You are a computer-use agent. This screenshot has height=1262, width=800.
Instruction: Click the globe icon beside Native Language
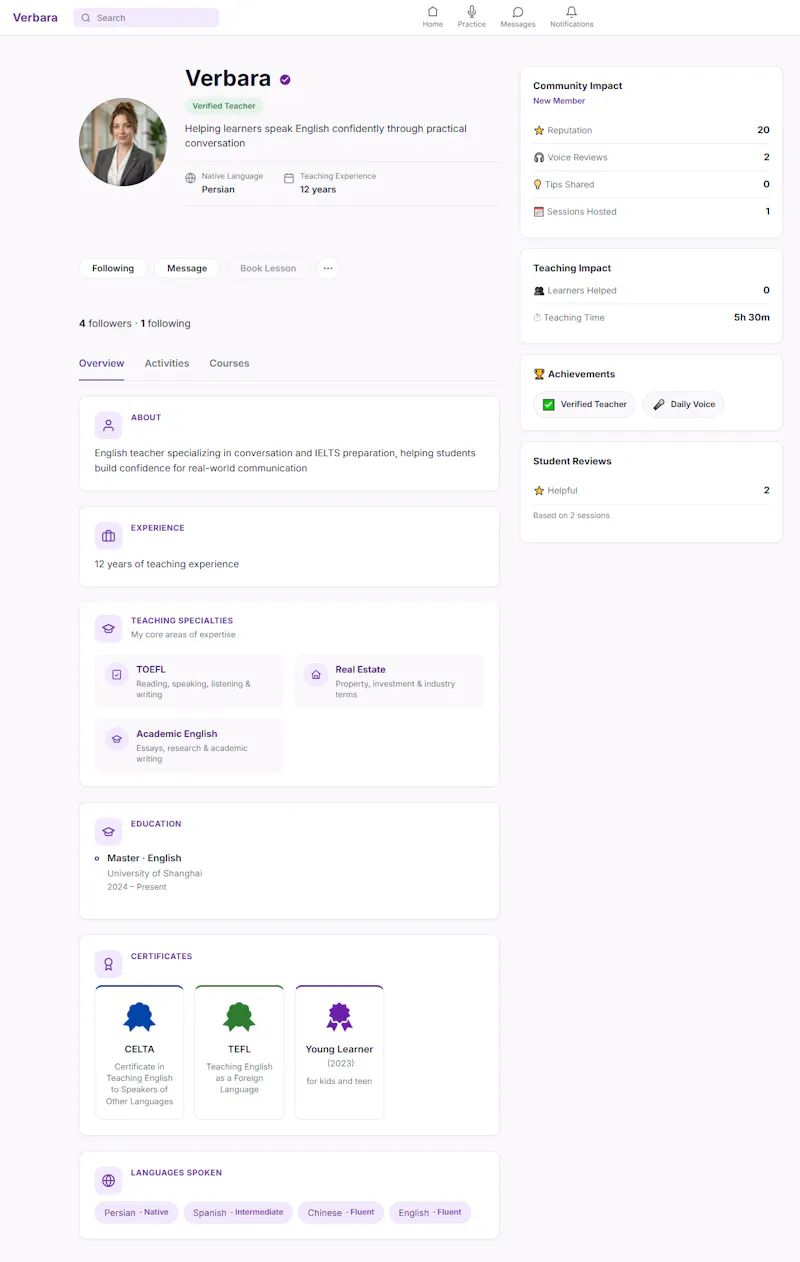pyautogui.click(x=190, y=178)
